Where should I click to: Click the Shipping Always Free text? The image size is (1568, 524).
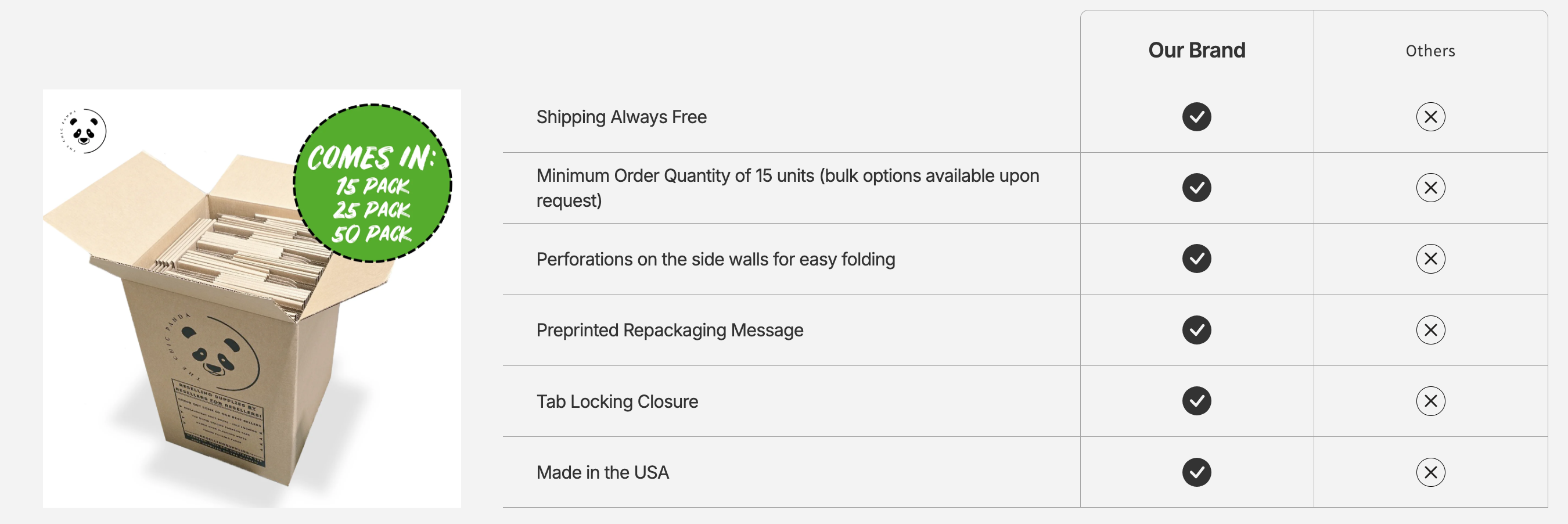tap(621, 117)
